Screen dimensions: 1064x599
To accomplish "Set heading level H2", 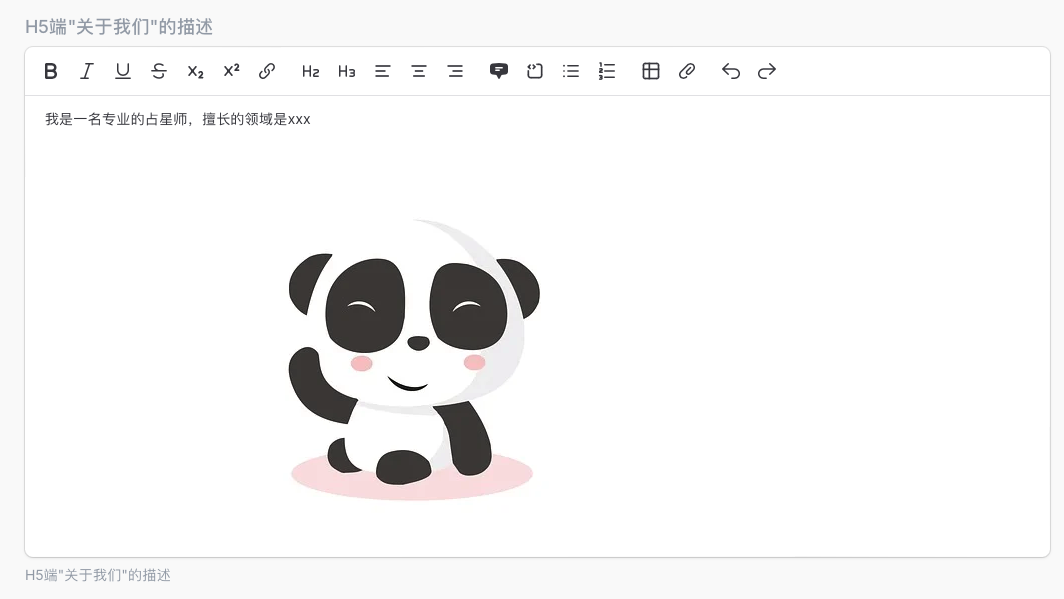I will [x=311, y=71].
